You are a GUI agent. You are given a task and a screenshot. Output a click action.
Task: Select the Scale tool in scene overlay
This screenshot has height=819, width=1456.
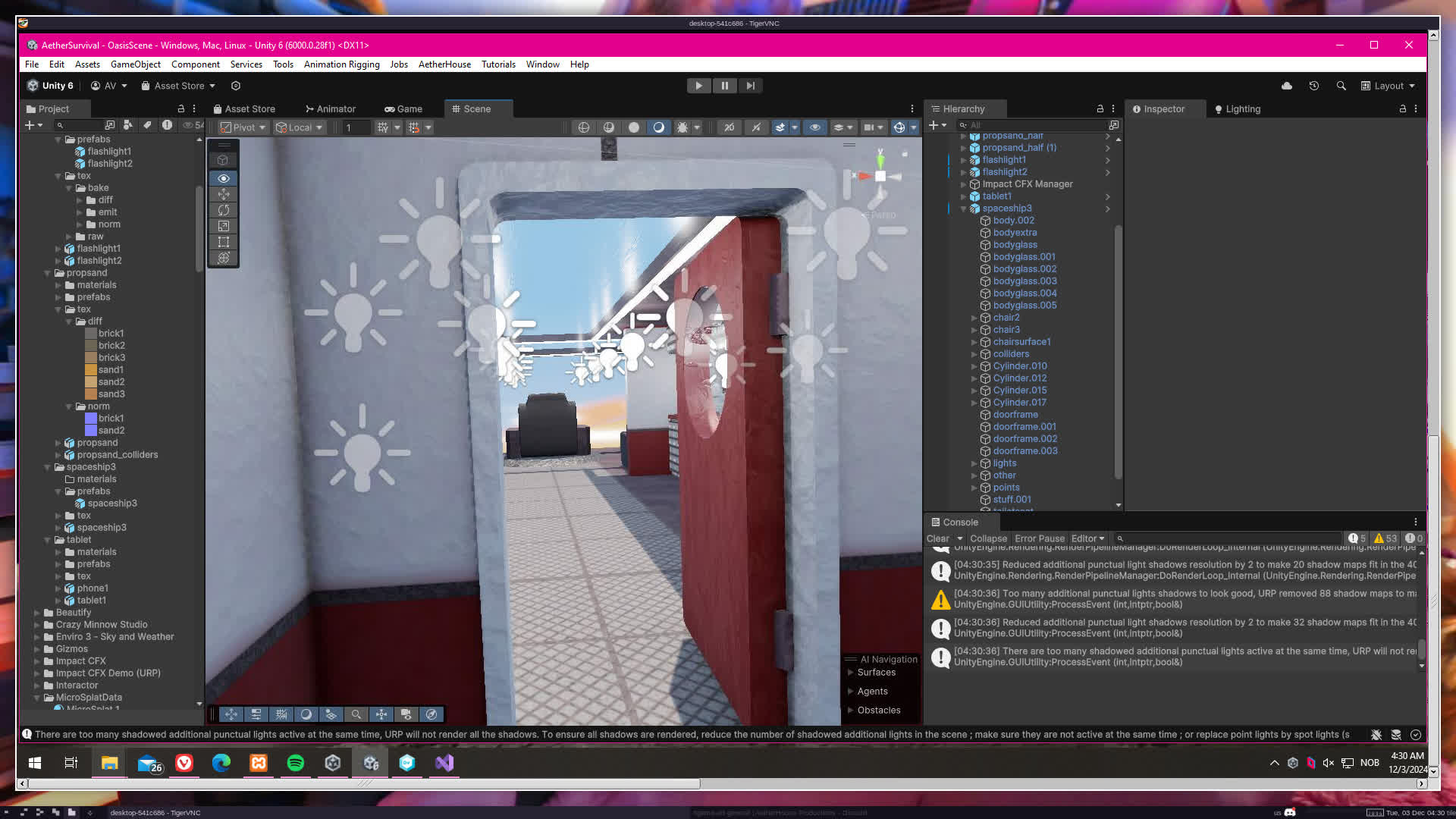pyautogui.click(x=224, y=226)
